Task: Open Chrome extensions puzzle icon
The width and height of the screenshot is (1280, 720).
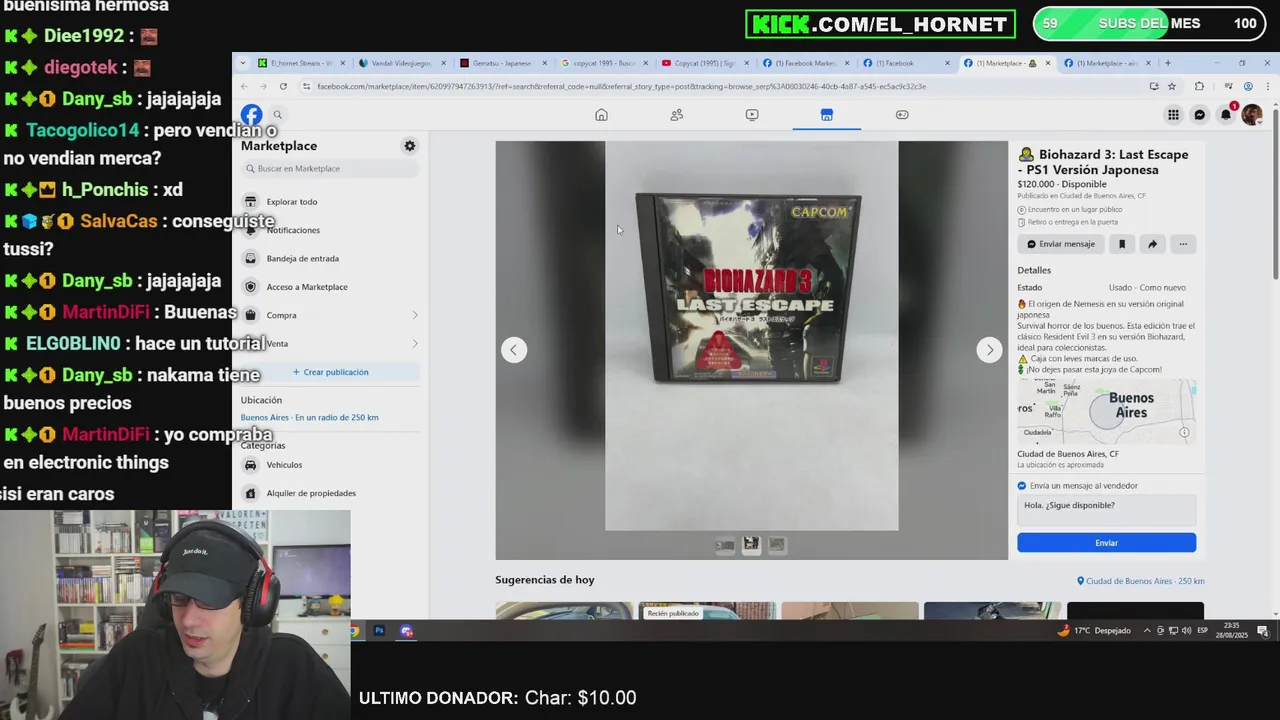Action: coord(1199,86)
